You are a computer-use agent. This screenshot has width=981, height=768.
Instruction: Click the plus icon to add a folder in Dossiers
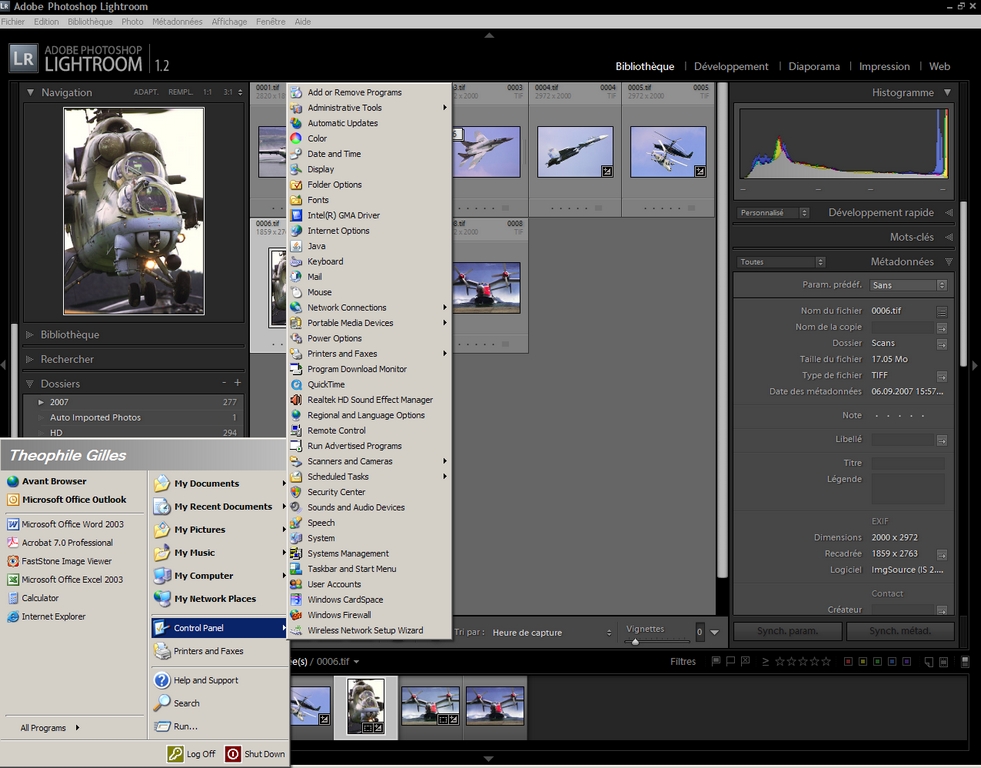click(237, 383)
